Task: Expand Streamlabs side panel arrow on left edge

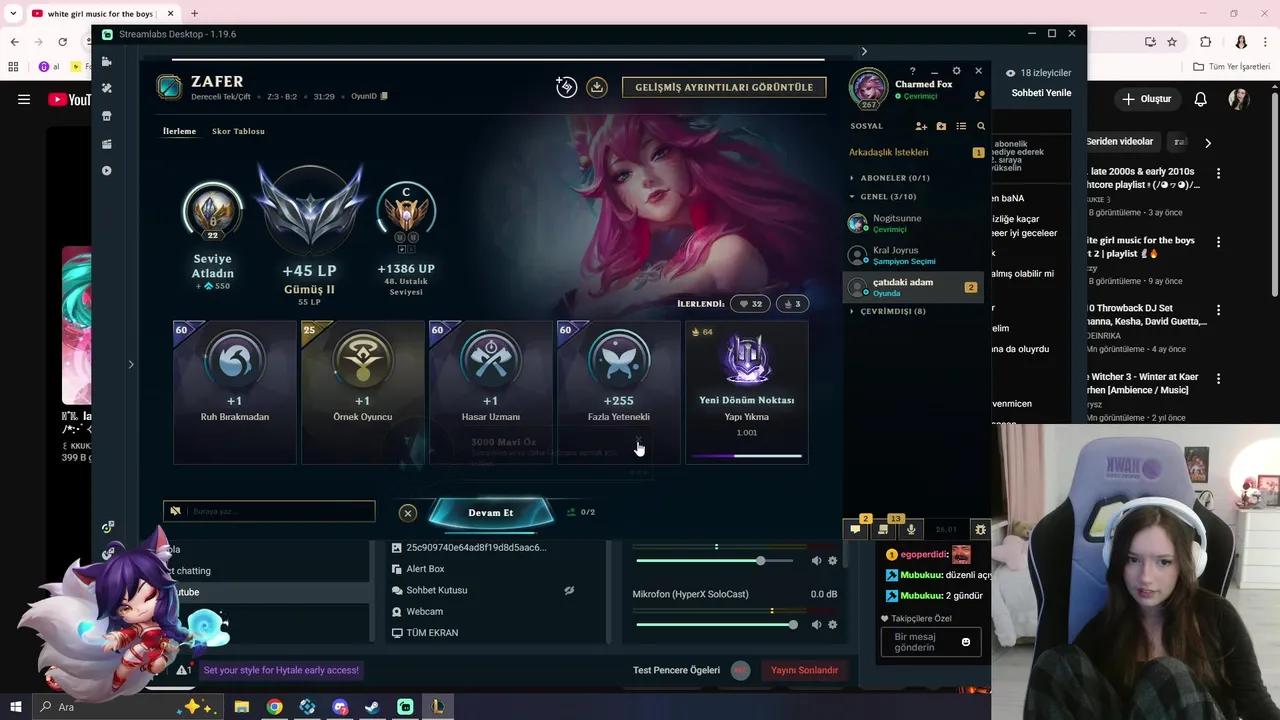Action: click(x=131, y=364)
